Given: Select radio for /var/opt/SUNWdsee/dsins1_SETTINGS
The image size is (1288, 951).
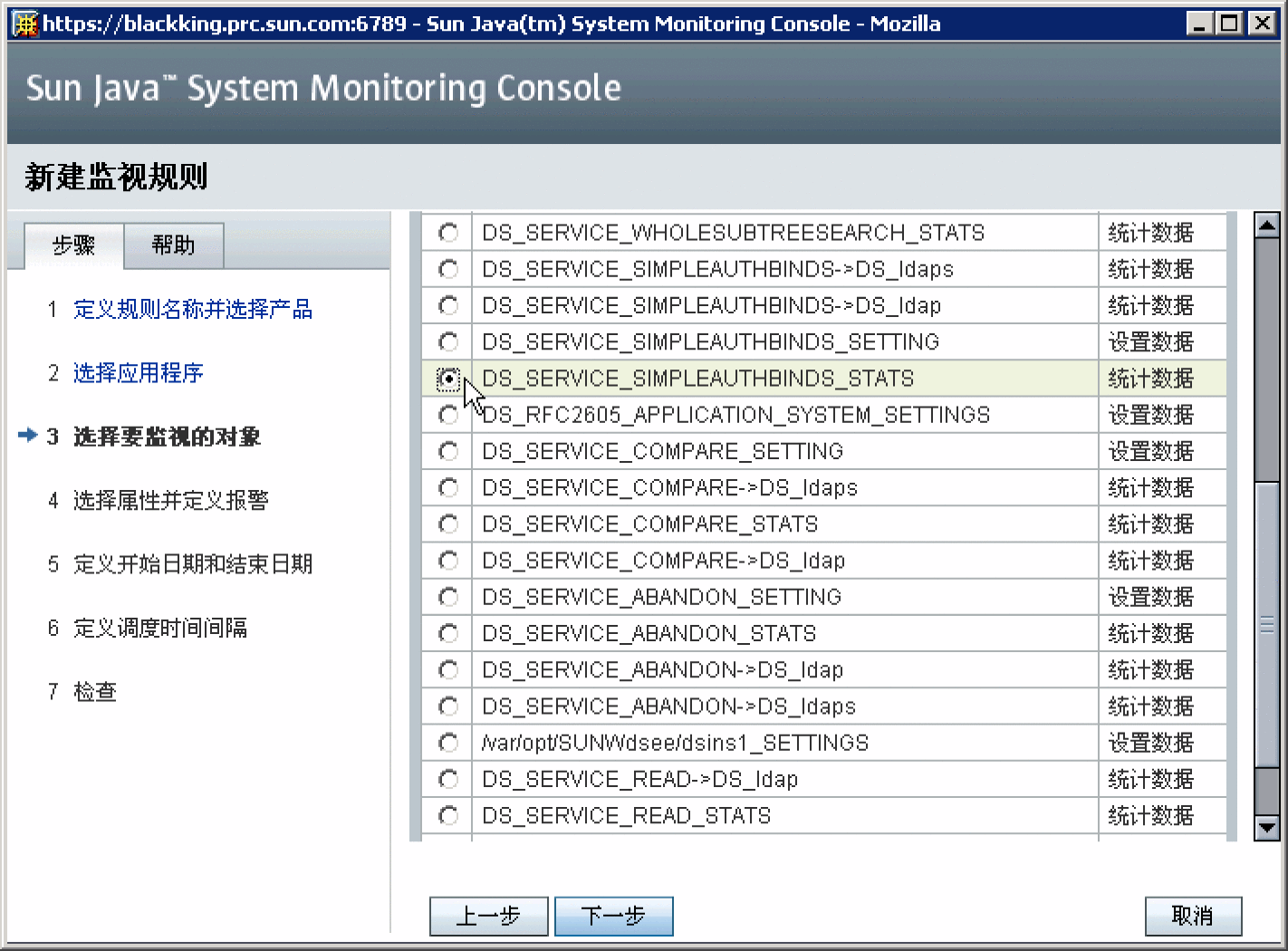Looking at the screenshot, I should point(448,743).
